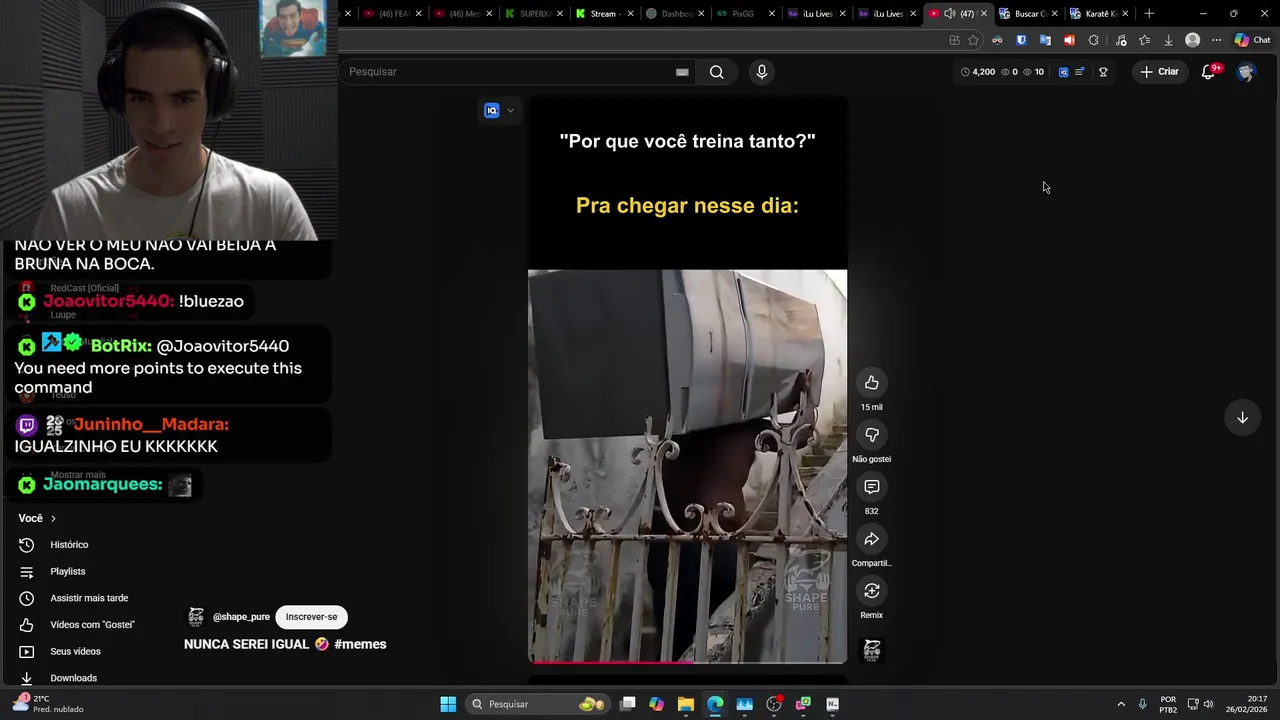Image resolution: width=1280 pixels, height=720 pixels.
Task: Open browser settings three-dot menu
Action: (x=1216, y=40)
